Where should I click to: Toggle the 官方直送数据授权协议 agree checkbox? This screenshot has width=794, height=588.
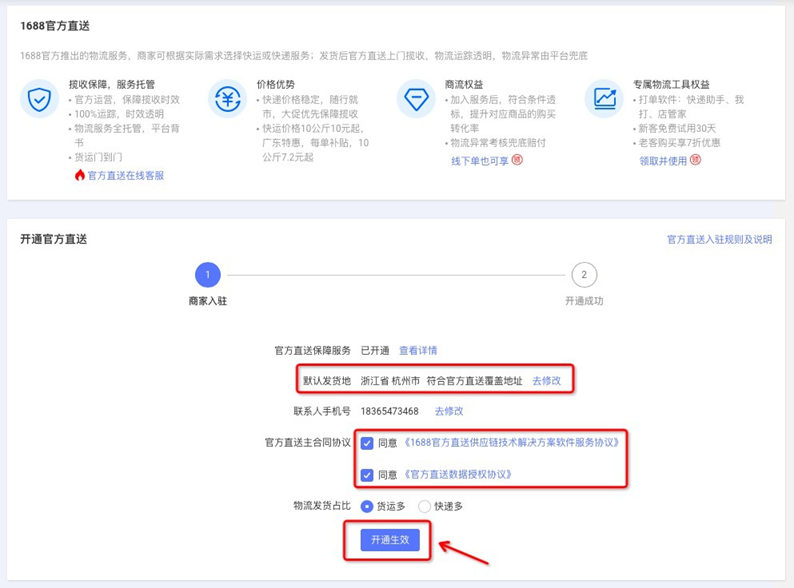coord(367,474)
